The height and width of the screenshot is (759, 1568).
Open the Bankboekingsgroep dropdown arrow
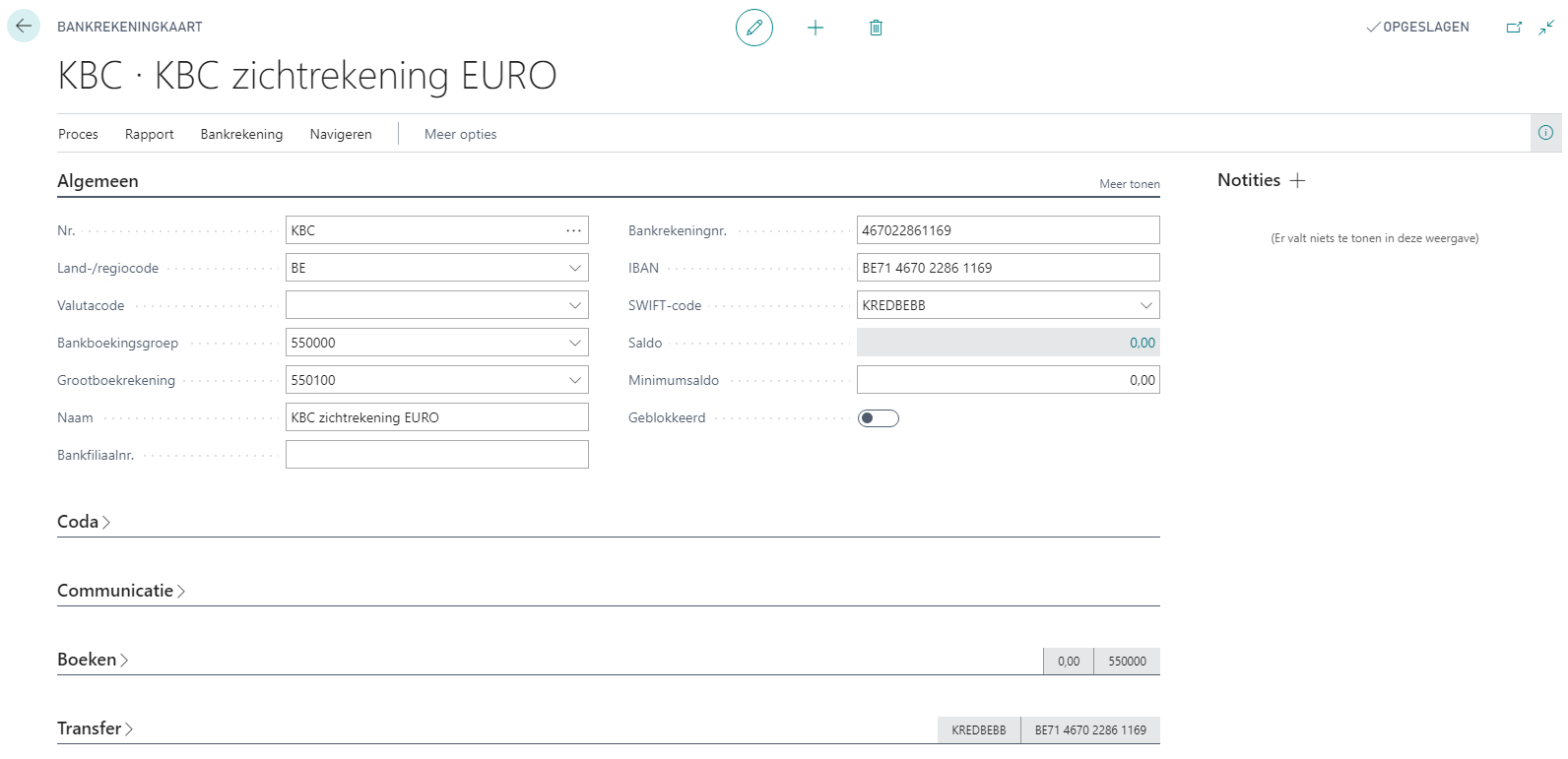point(575,343)
